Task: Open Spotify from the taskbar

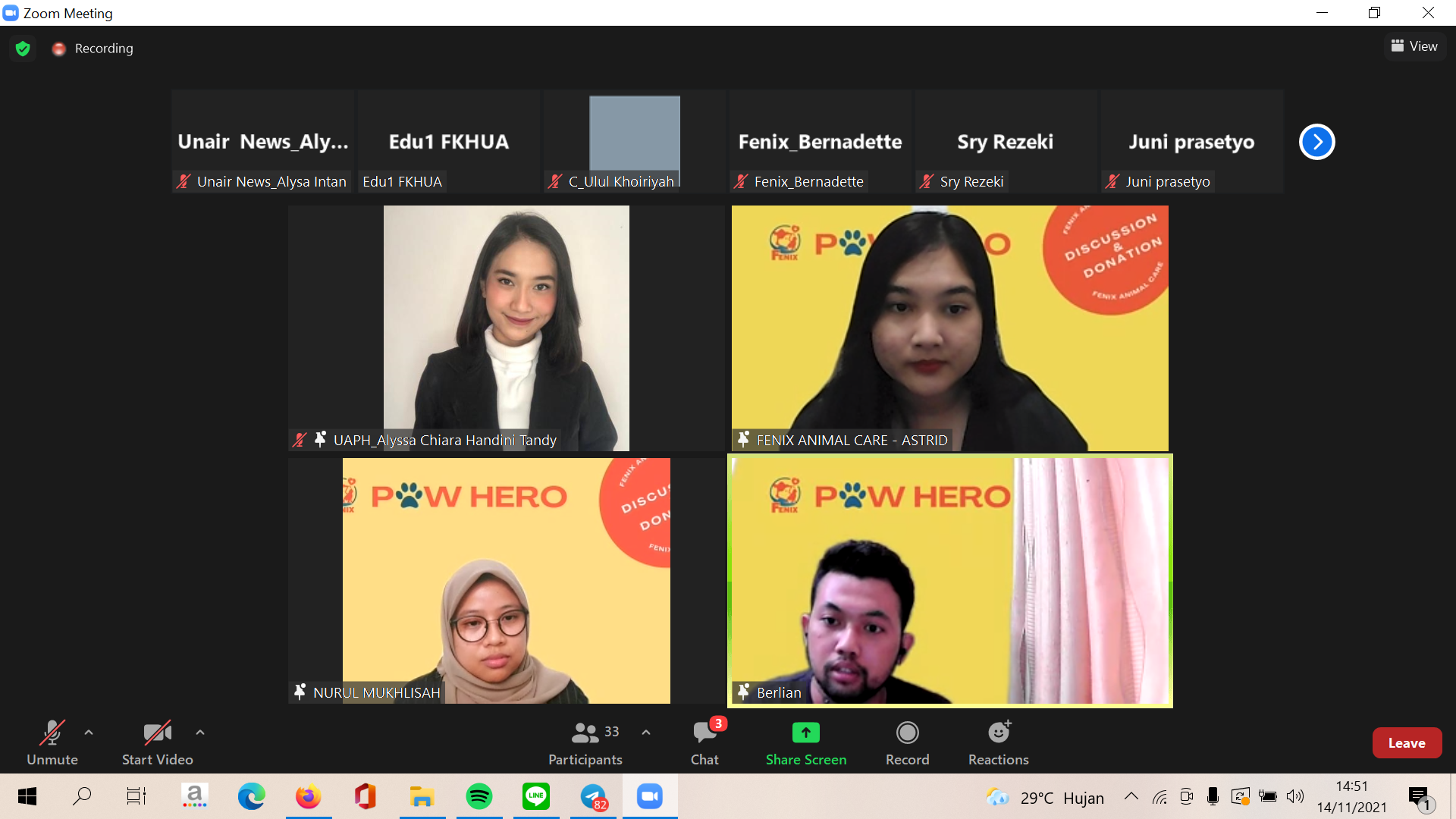Action: [479, 796]
